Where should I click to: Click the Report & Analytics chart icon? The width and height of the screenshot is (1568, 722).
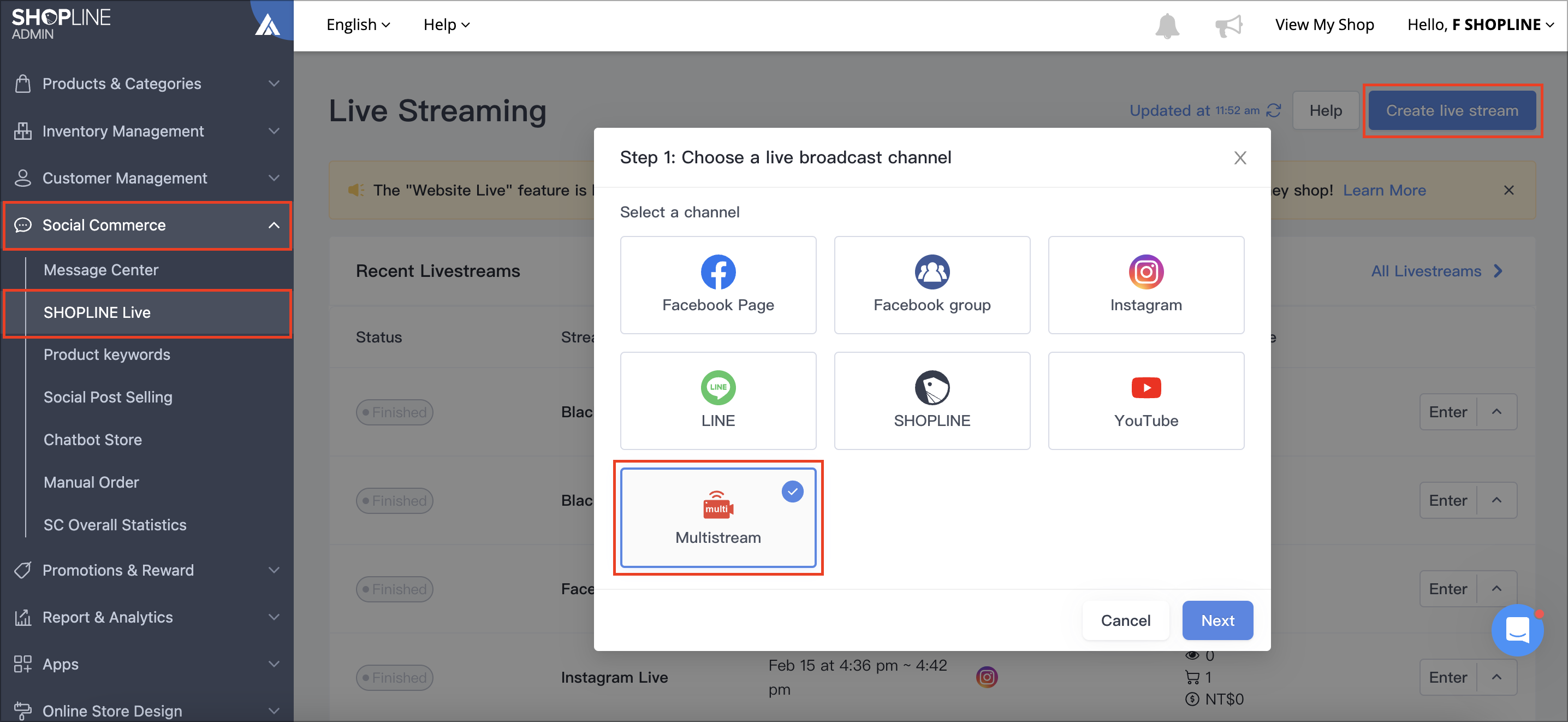tap(22, 617)
